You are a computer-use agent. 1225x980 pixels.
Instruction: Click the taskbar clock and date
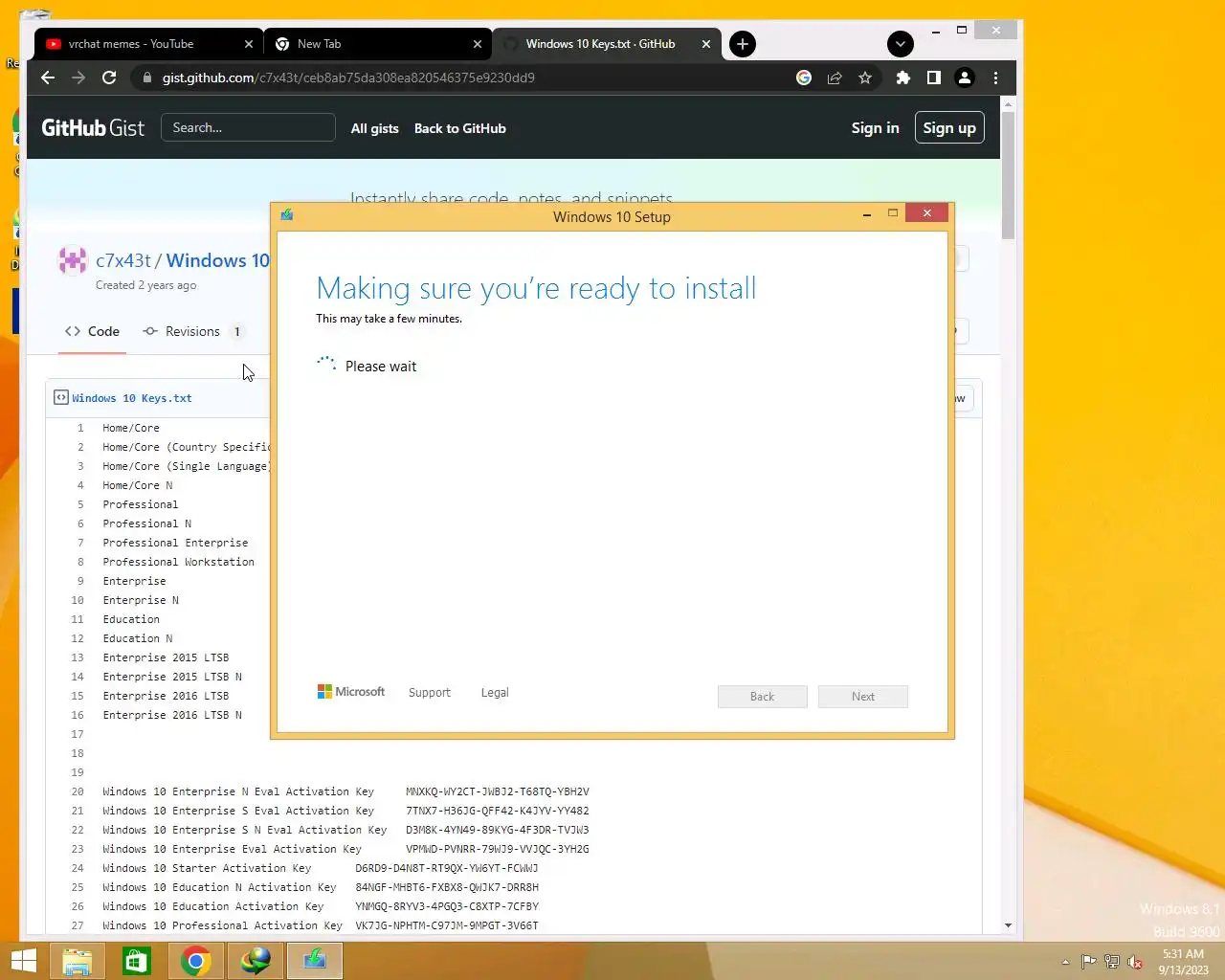click(1183, 962)
